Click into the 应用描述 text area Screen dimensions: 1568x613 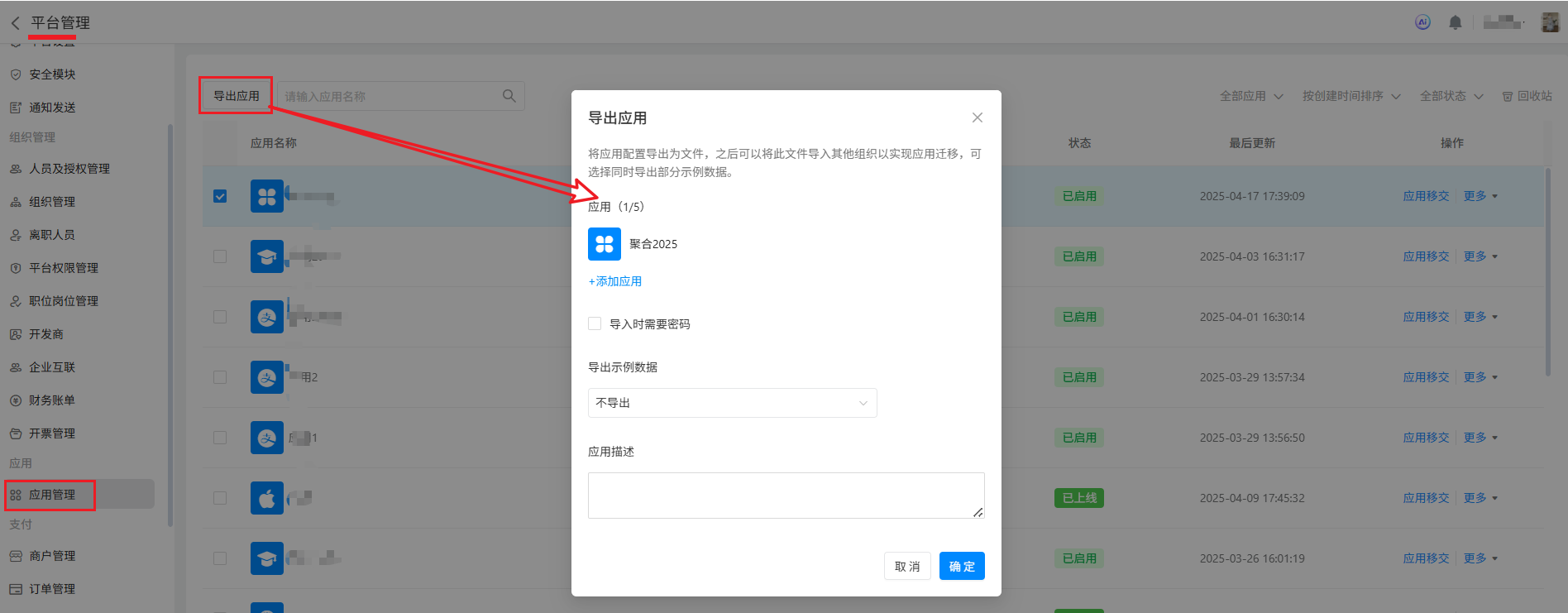(x=786, y=496)
